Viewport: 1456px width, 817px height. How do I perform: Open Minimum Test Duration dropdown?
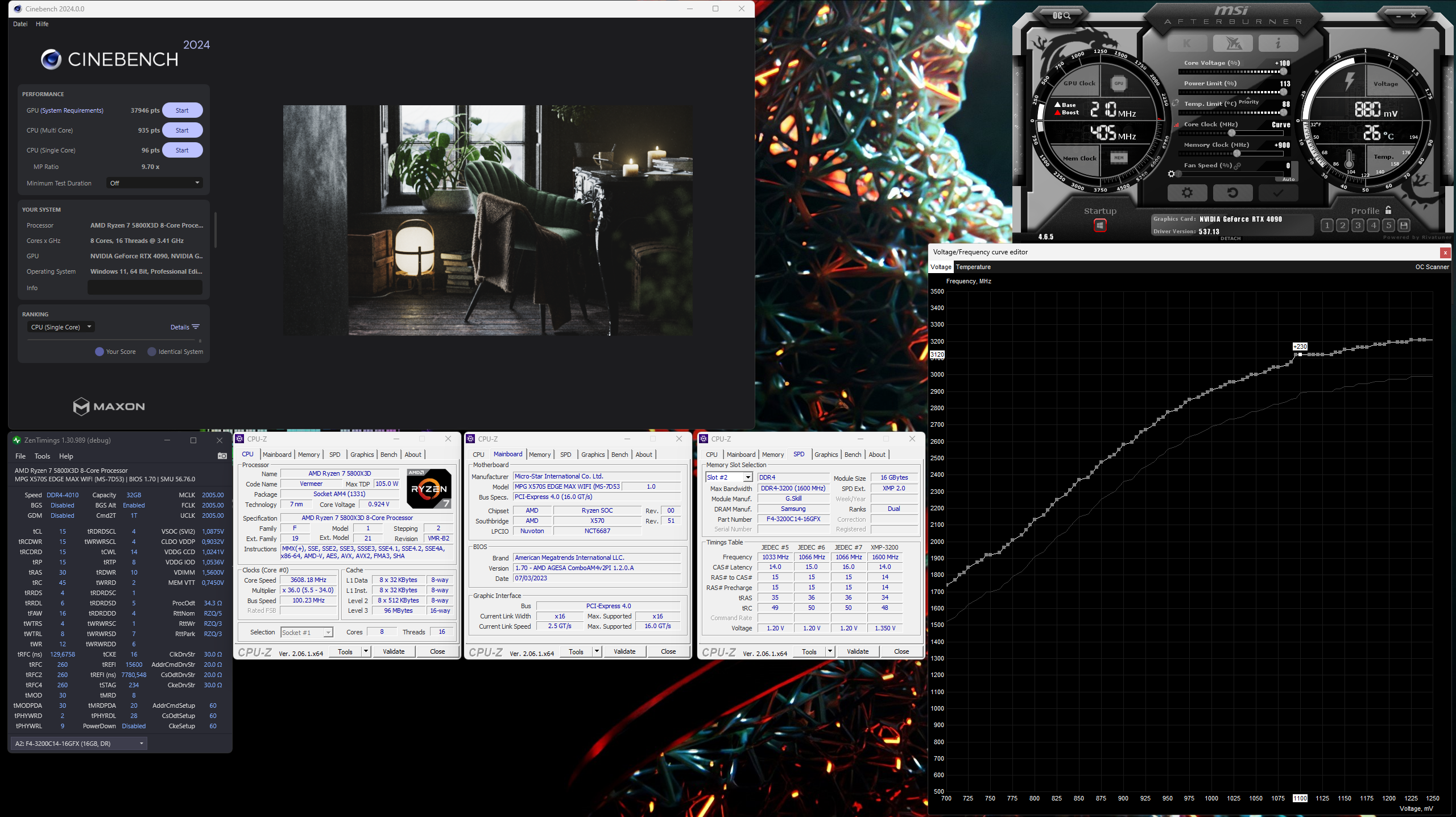[x=154, y=183]
